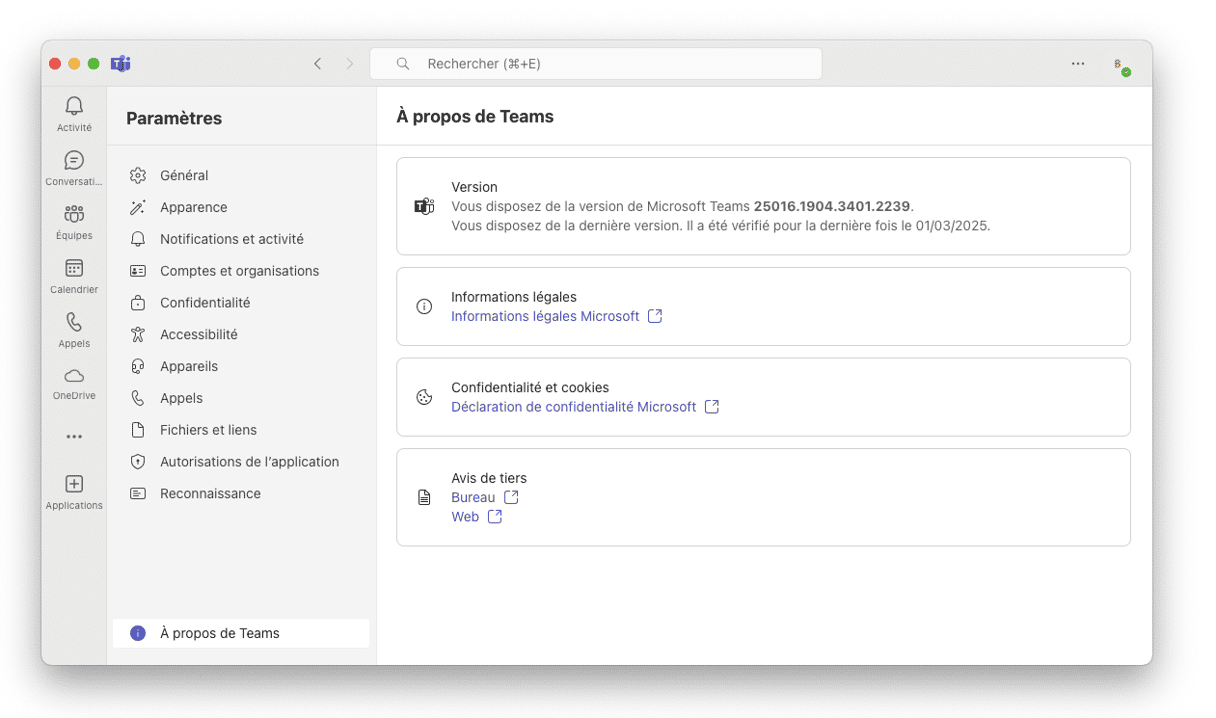The width and height of the screenshot is (1216, 718).
Task: Select Accessibilité settings
Action: [x=241, y=335]
